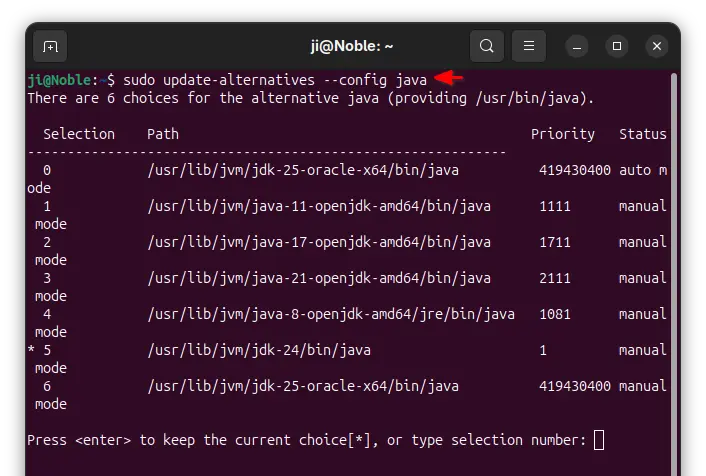Click the sudo update-alternatives command text
Image resolution: width=706 pixels, height=476 pixels.
(x=275, y=79)
